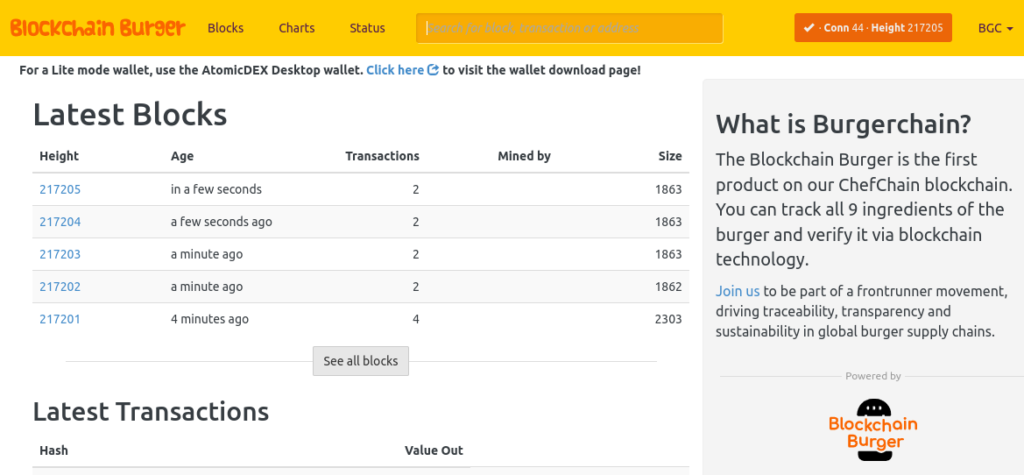Click the Height column header
The height and width of the screenshot is (475, 1024).
tap(59, 156)
